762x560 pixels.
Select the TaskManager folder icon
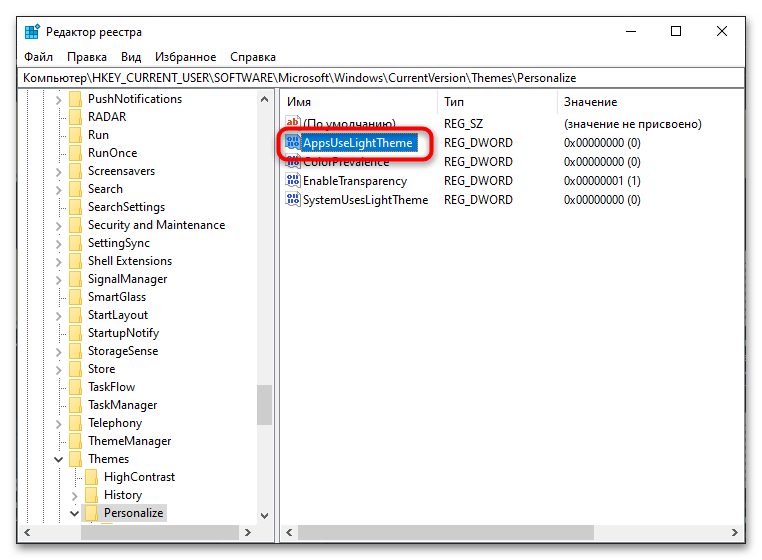click(75, 404)
